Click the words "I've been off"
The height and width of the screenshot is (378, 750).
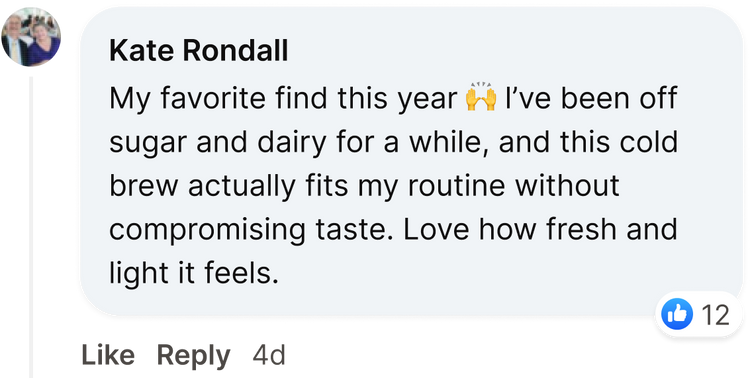pos(591,98)
